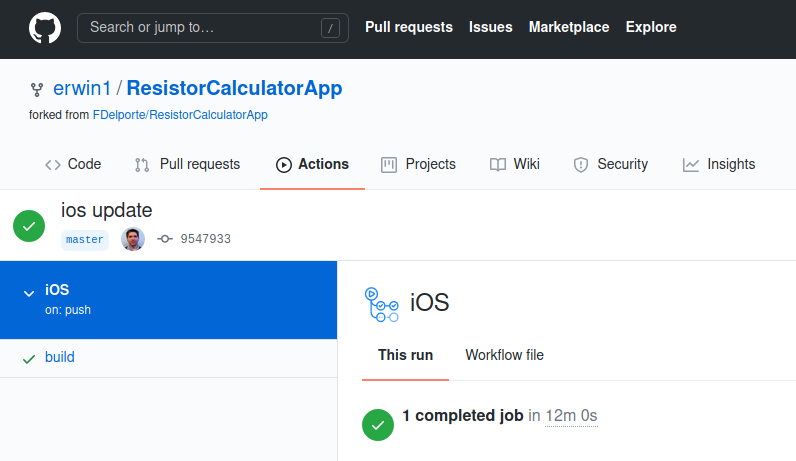Click the Insights graph icon
This screenshot has width=796, height=461.
coord(691,164)
